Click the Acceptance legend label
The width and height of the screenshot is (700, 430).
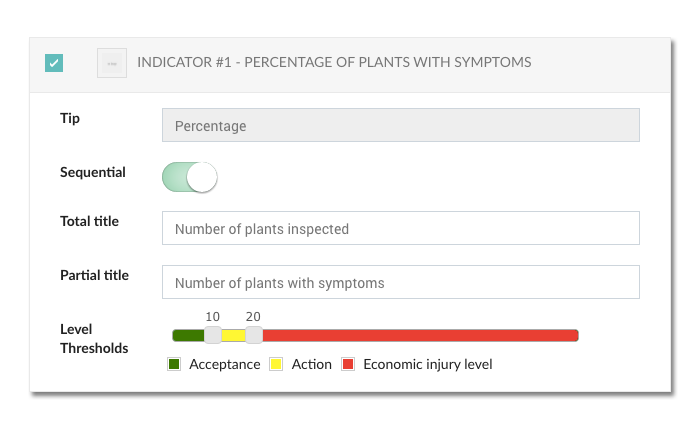(225, 364)
